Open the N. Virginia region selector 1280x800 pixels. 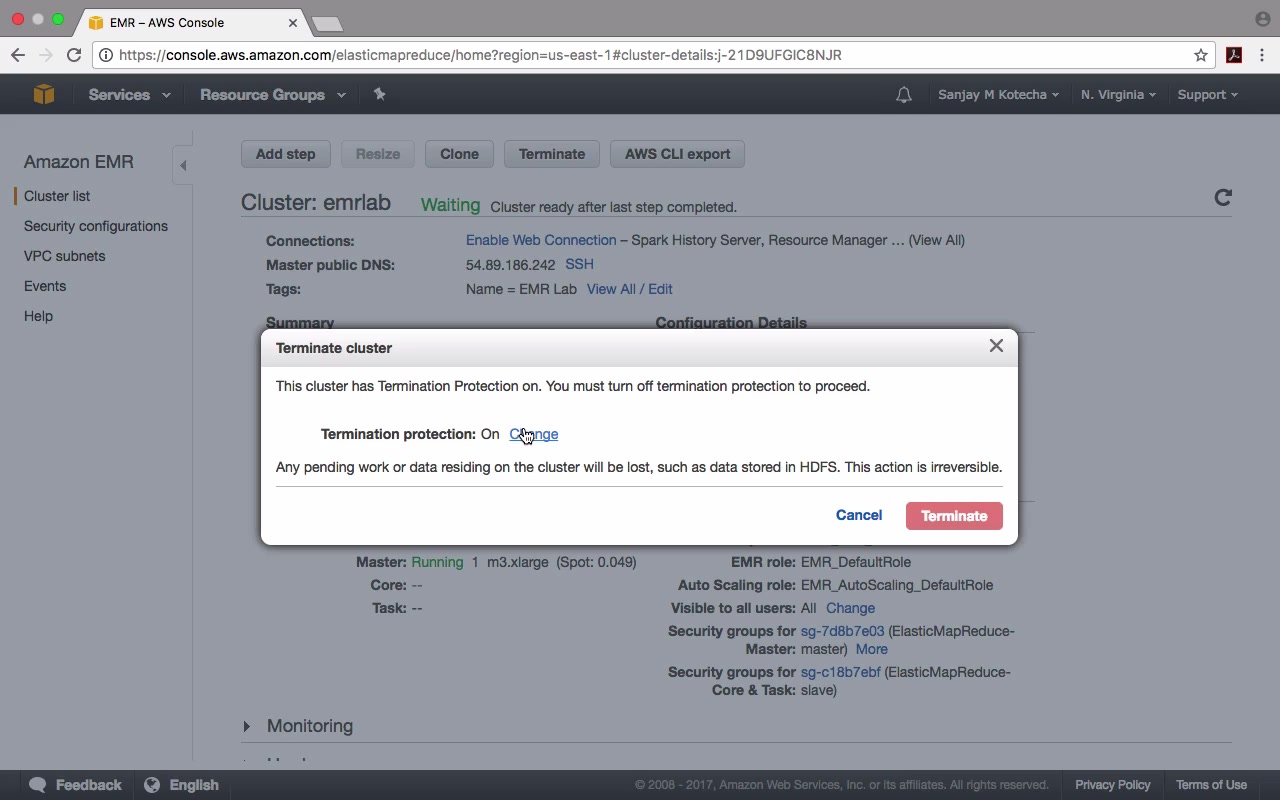(x=1118, y=95)
